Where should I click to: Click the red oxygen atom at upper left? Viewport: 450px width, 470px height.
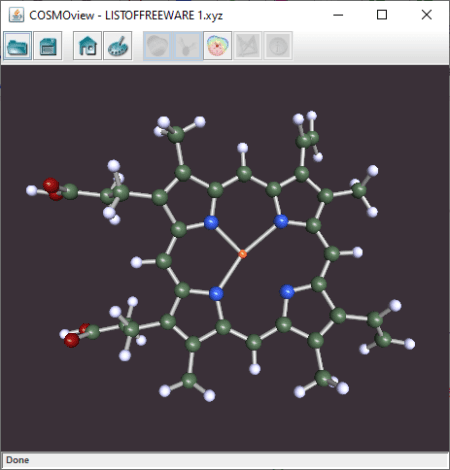click(x=51, y=185)
